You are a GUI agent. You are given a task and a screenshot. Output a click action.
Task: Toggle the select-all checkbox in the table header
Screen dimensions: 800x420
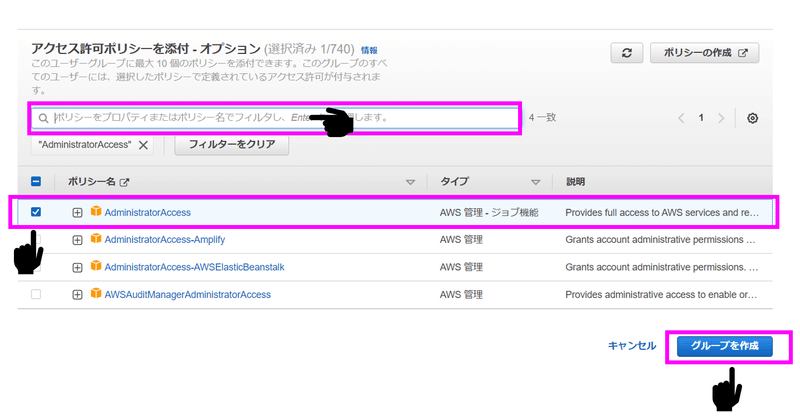(36, 181)
